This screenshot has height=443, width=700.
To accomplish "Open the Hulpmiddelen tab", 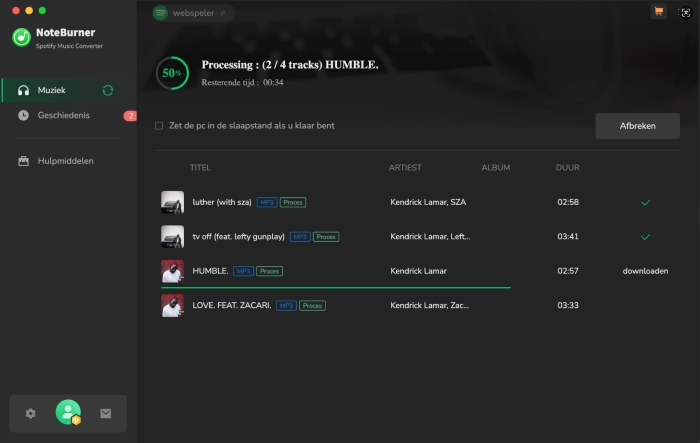I will click(x=69, y=161).
